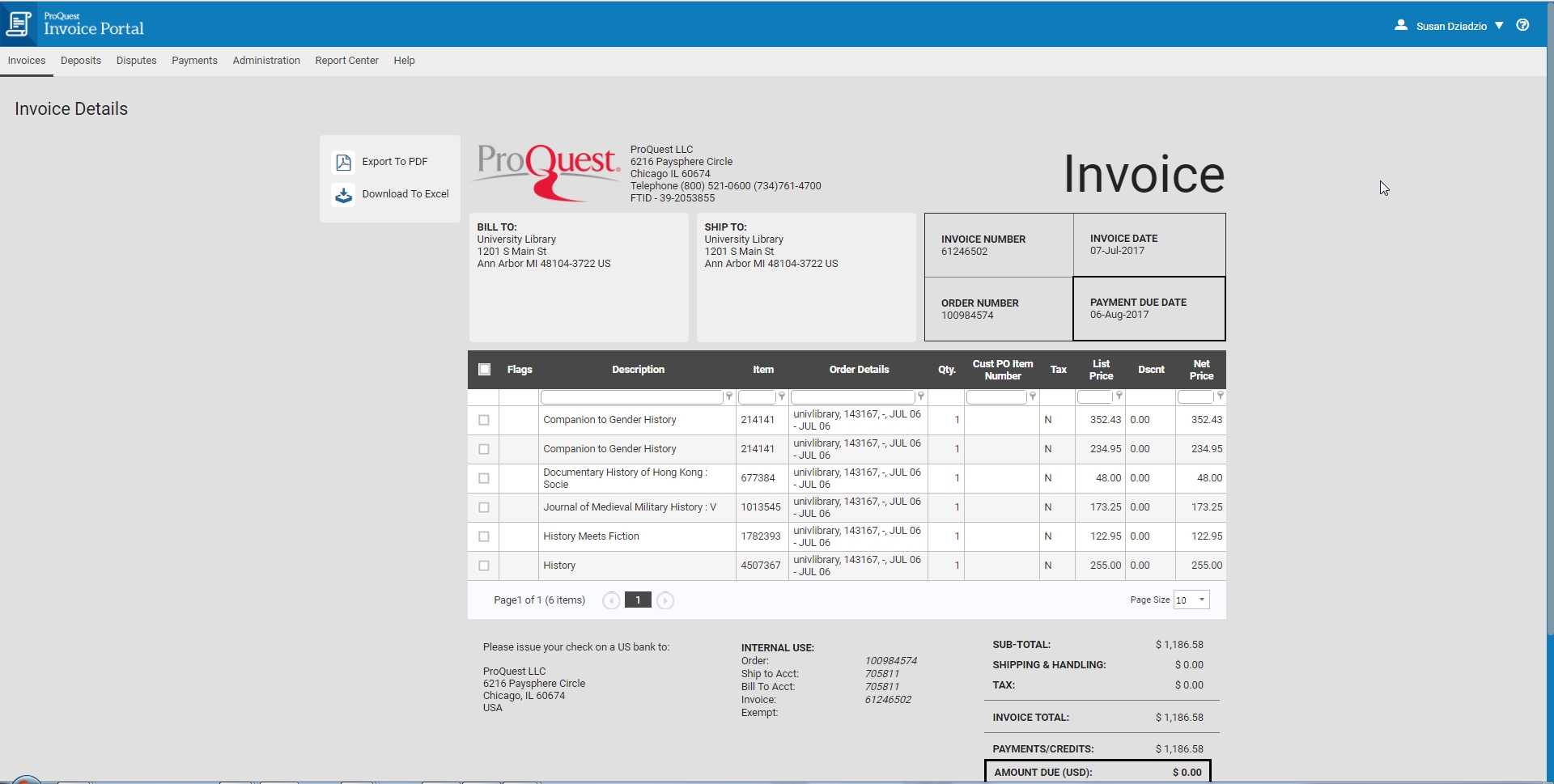Open the Item column filter icon
This screenshot has width=1554, height=784.
tap(781, 396)
